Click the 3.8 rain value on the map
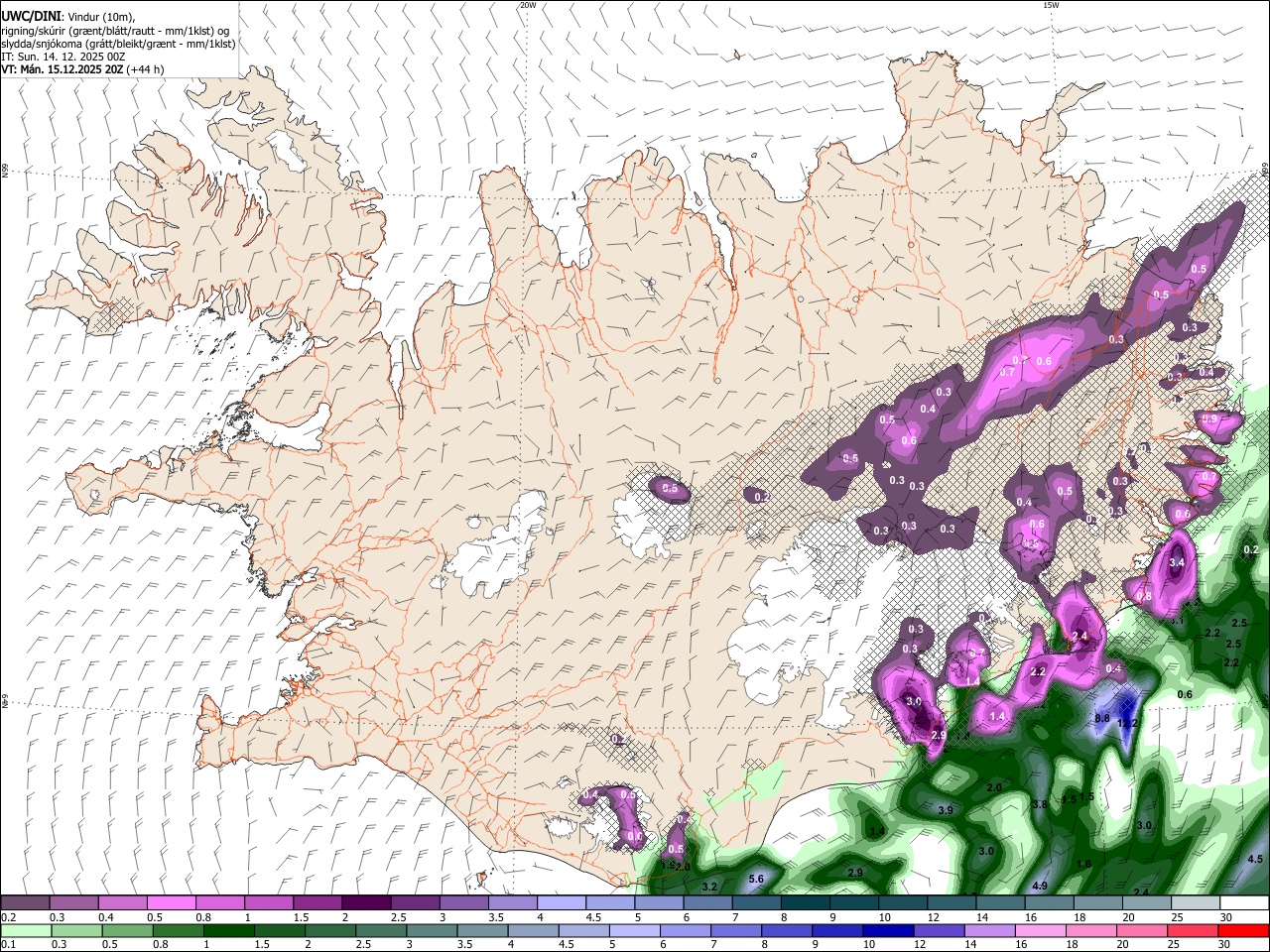The image size is (1270, 952). tap(1040, 804)
